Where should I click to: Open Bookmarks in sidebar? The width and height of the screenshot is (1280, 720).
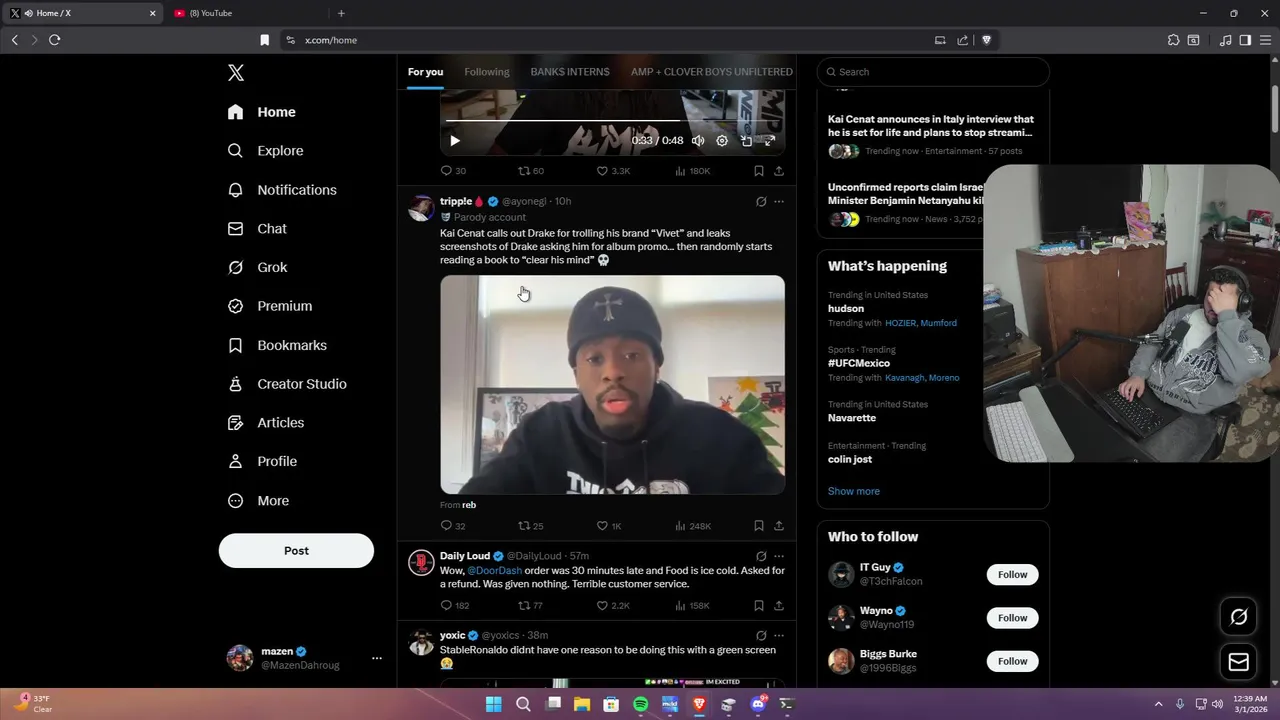coord(278,345)
